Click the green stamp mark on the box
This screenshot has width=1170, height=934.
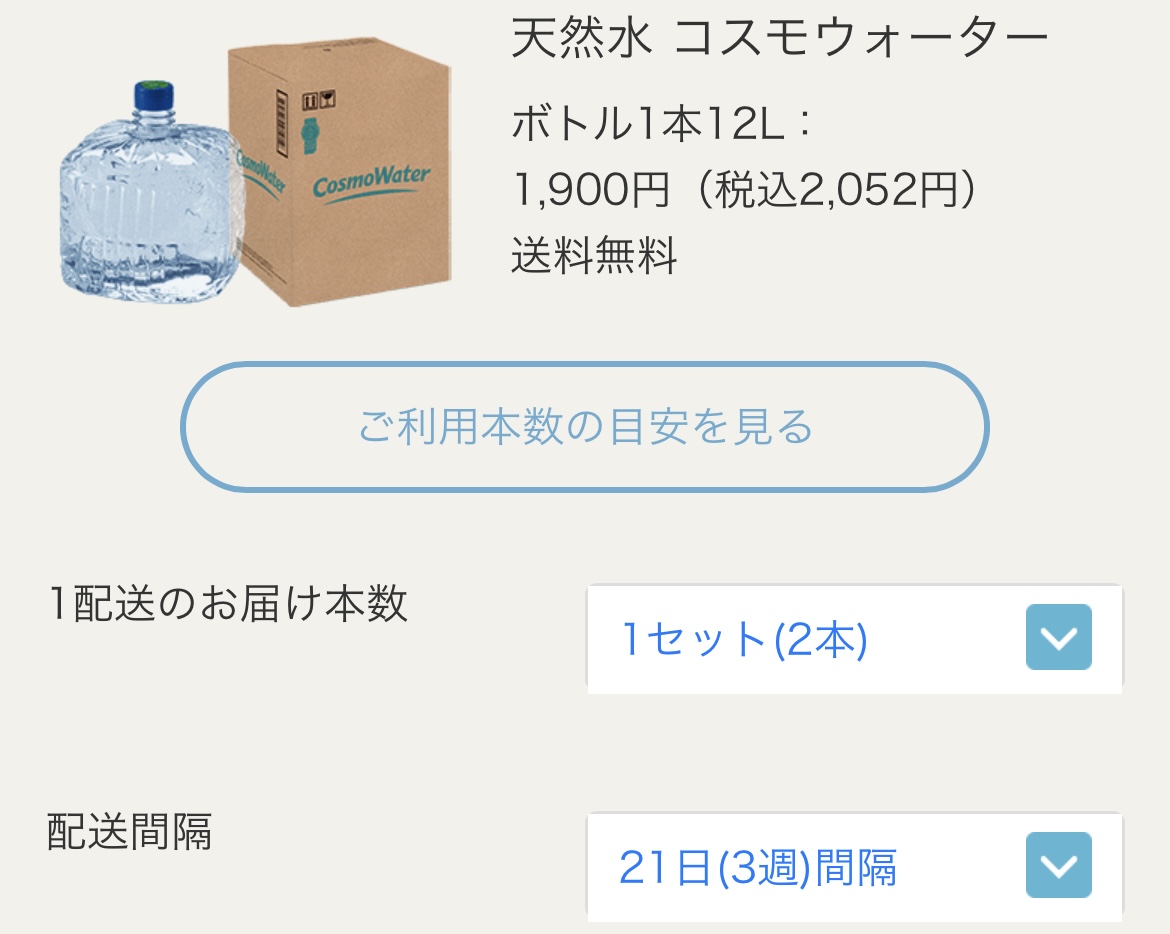[310, 136]
